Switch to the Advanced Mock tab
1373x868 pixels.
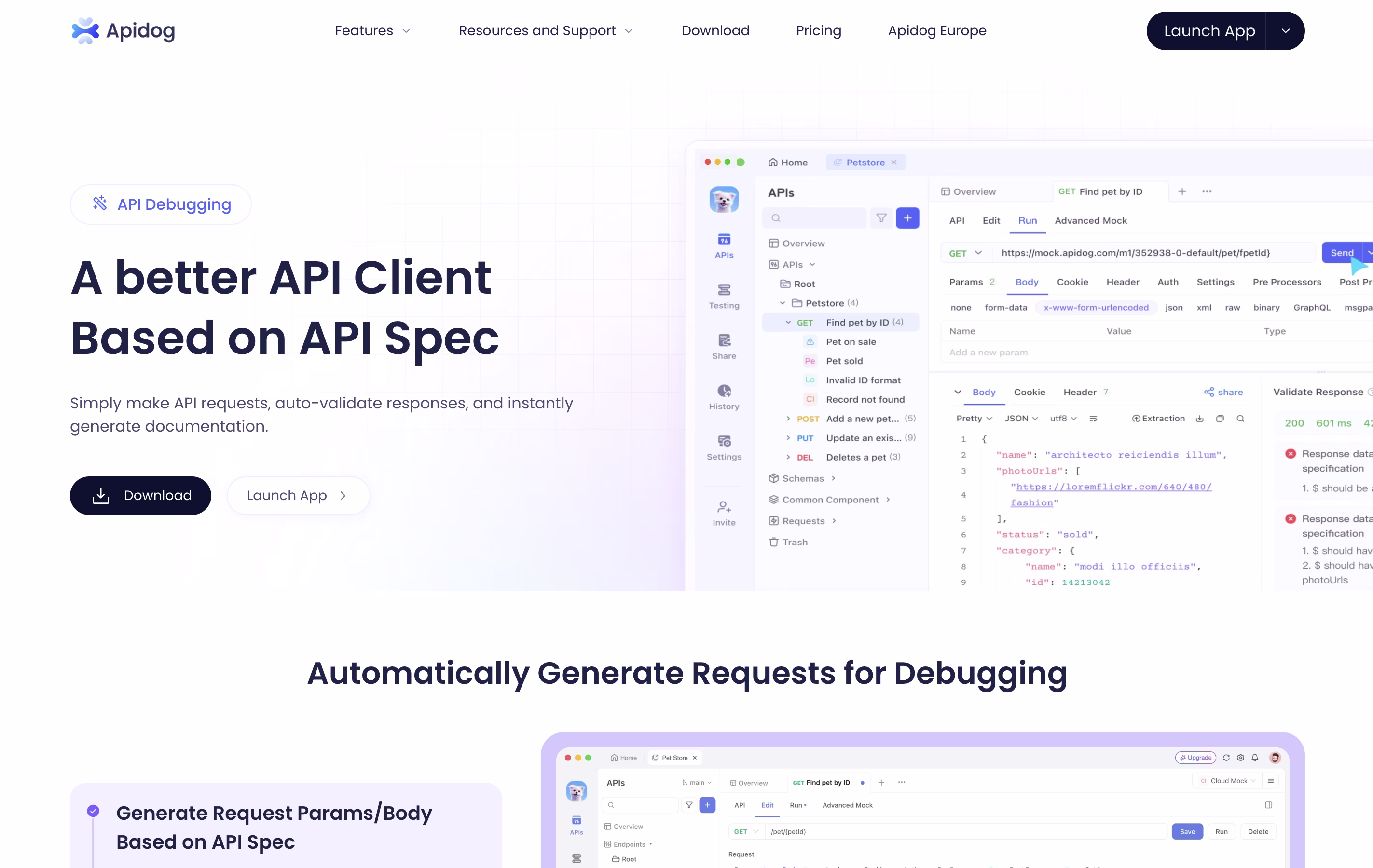1090,220
